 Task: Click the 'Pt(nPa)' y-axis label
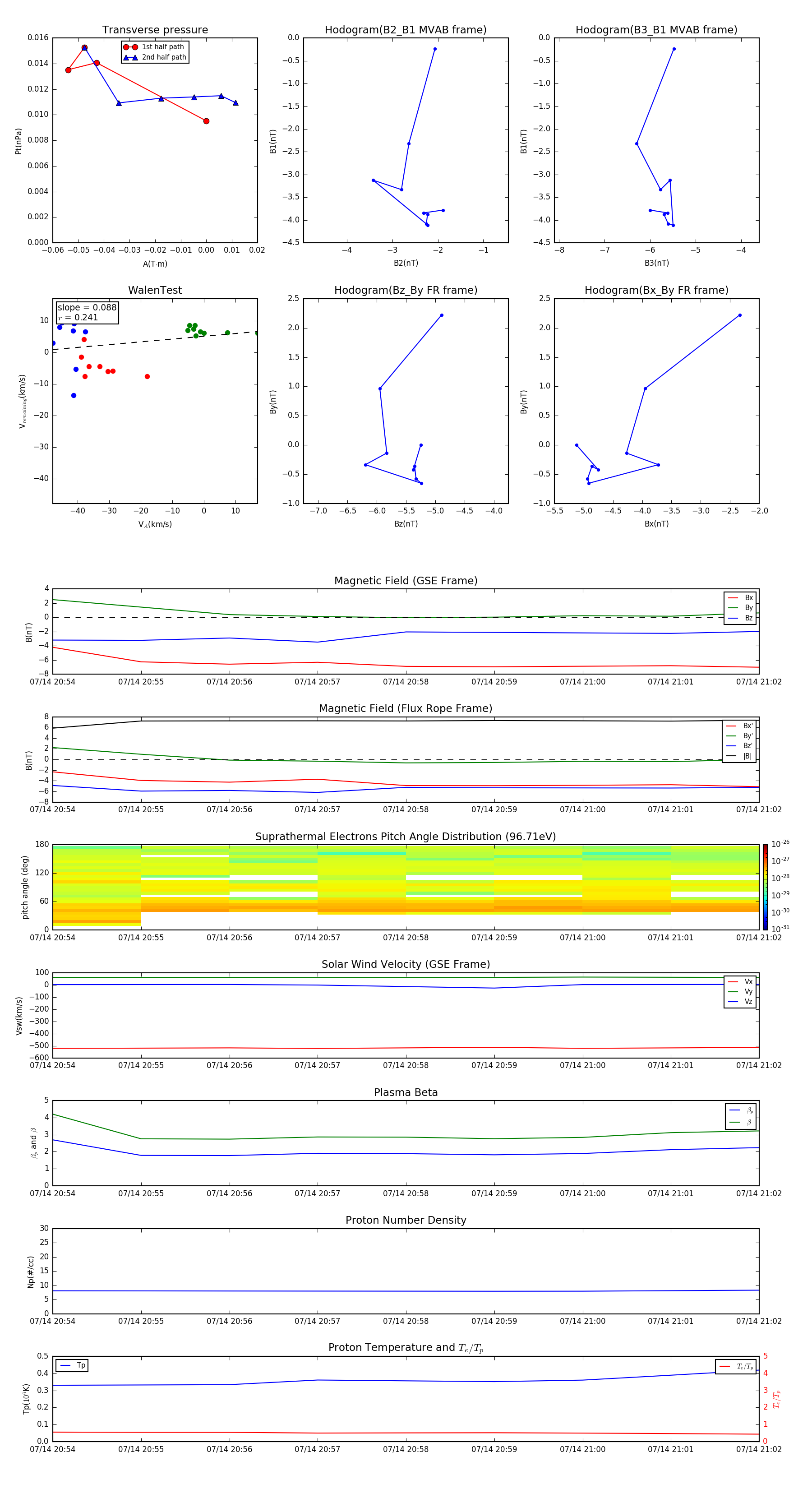point(18,140)
